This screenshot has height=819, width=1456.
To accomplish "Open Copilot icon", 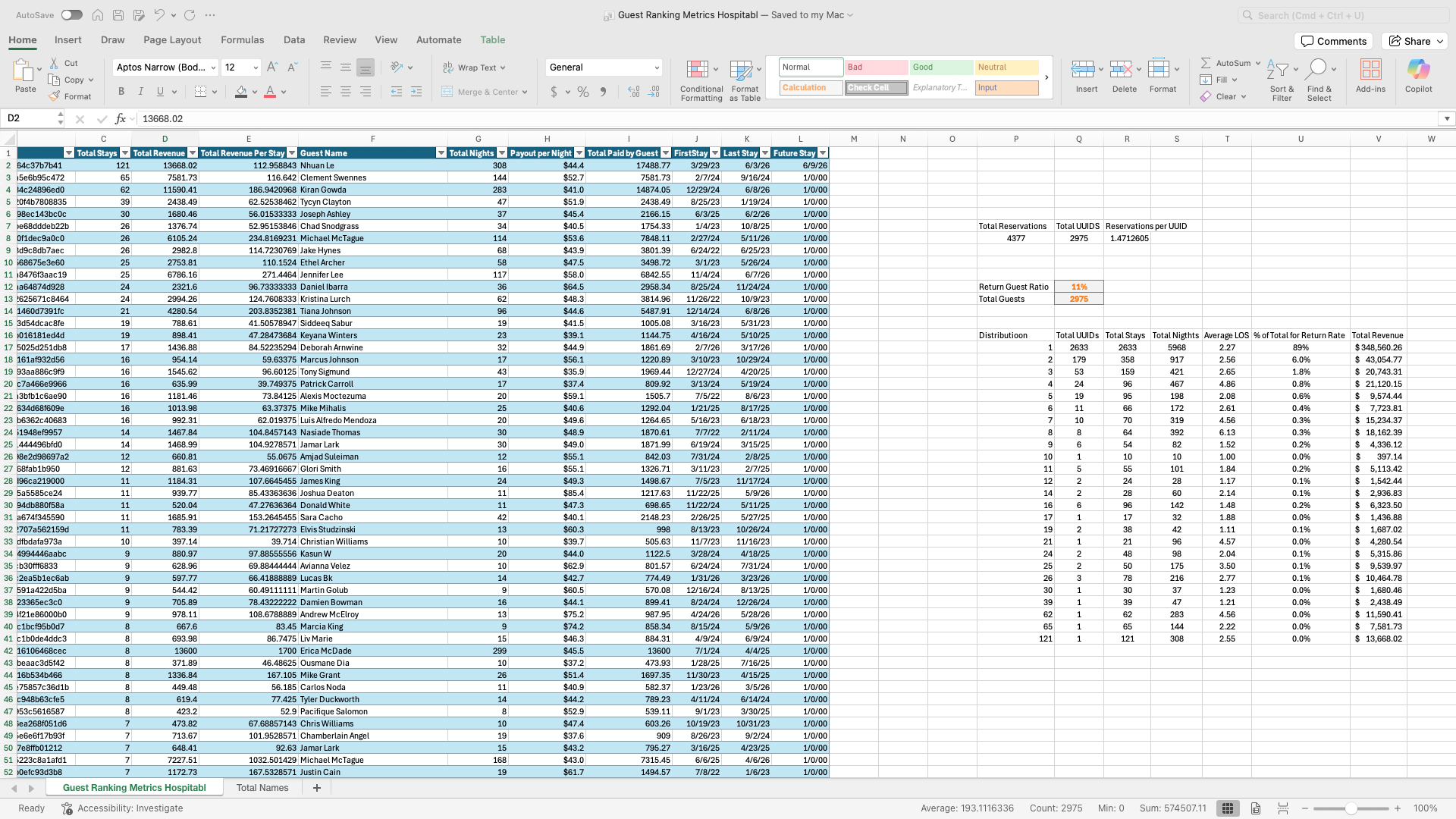I will [x=1418, y=70].
